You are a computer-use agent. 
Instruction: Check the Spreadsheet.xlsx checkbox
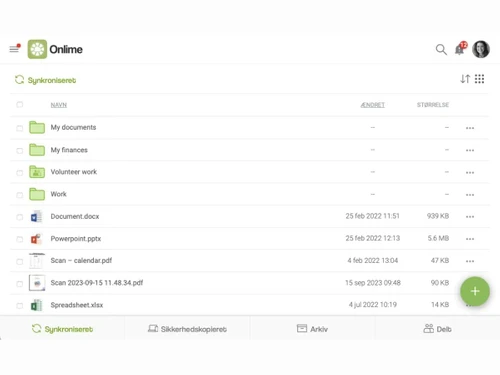pyautogui.click(x=20, y=306)
